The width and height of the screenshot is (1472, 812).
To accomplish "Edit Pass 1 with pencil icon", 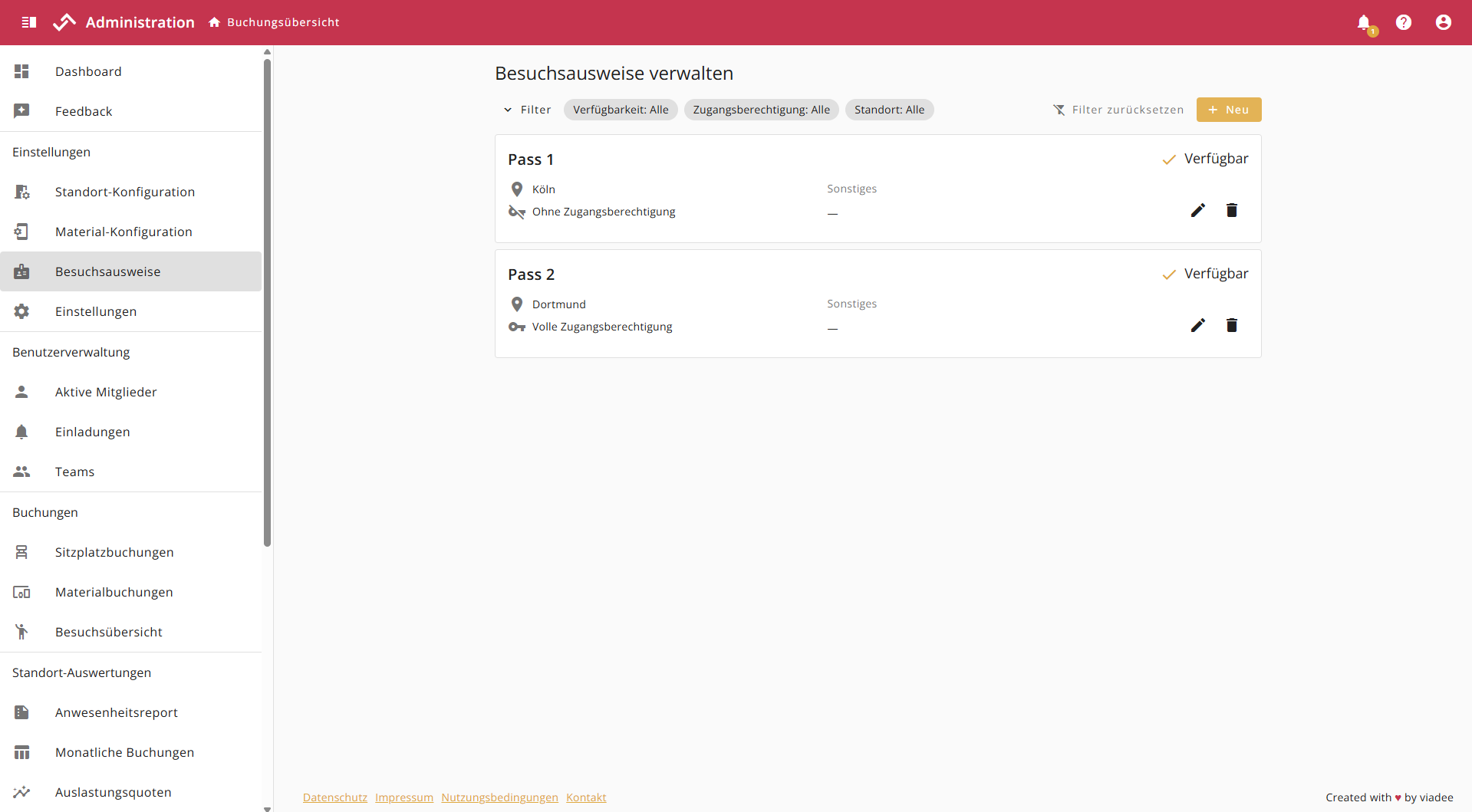I will [x=1197, y=210].
